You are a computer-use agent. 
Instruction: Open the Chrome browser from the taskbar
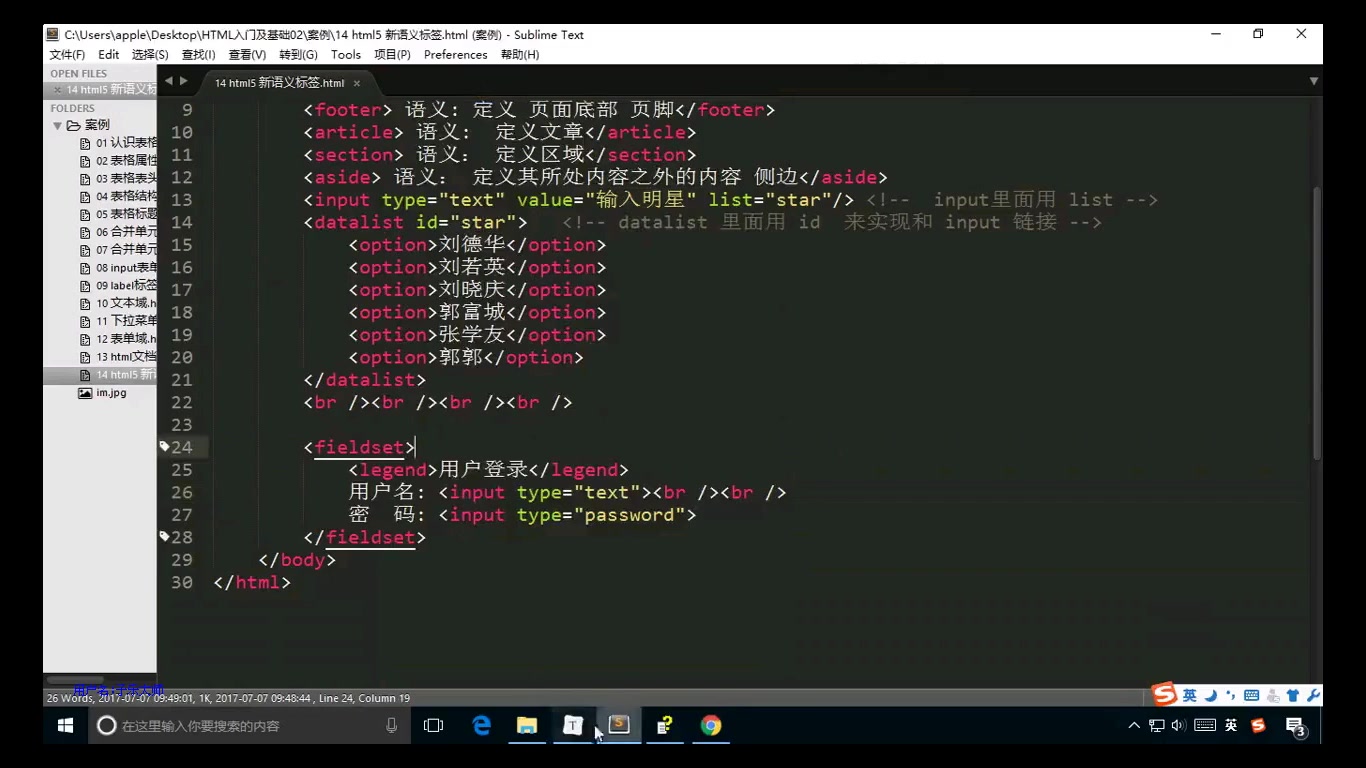710,726
